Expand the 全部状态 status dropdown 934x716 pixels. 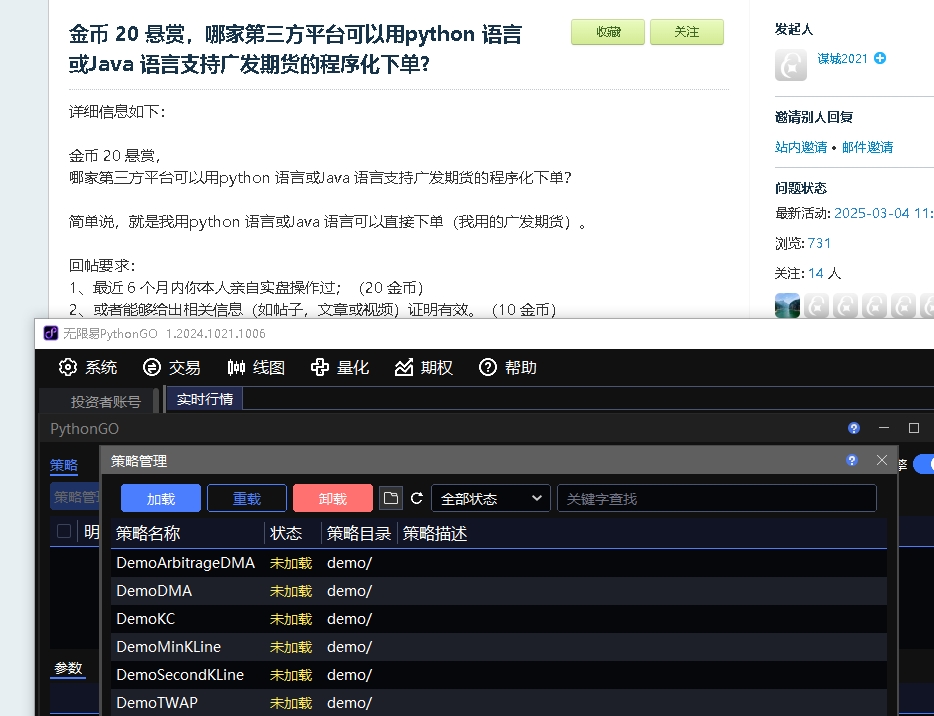point(490,498)
